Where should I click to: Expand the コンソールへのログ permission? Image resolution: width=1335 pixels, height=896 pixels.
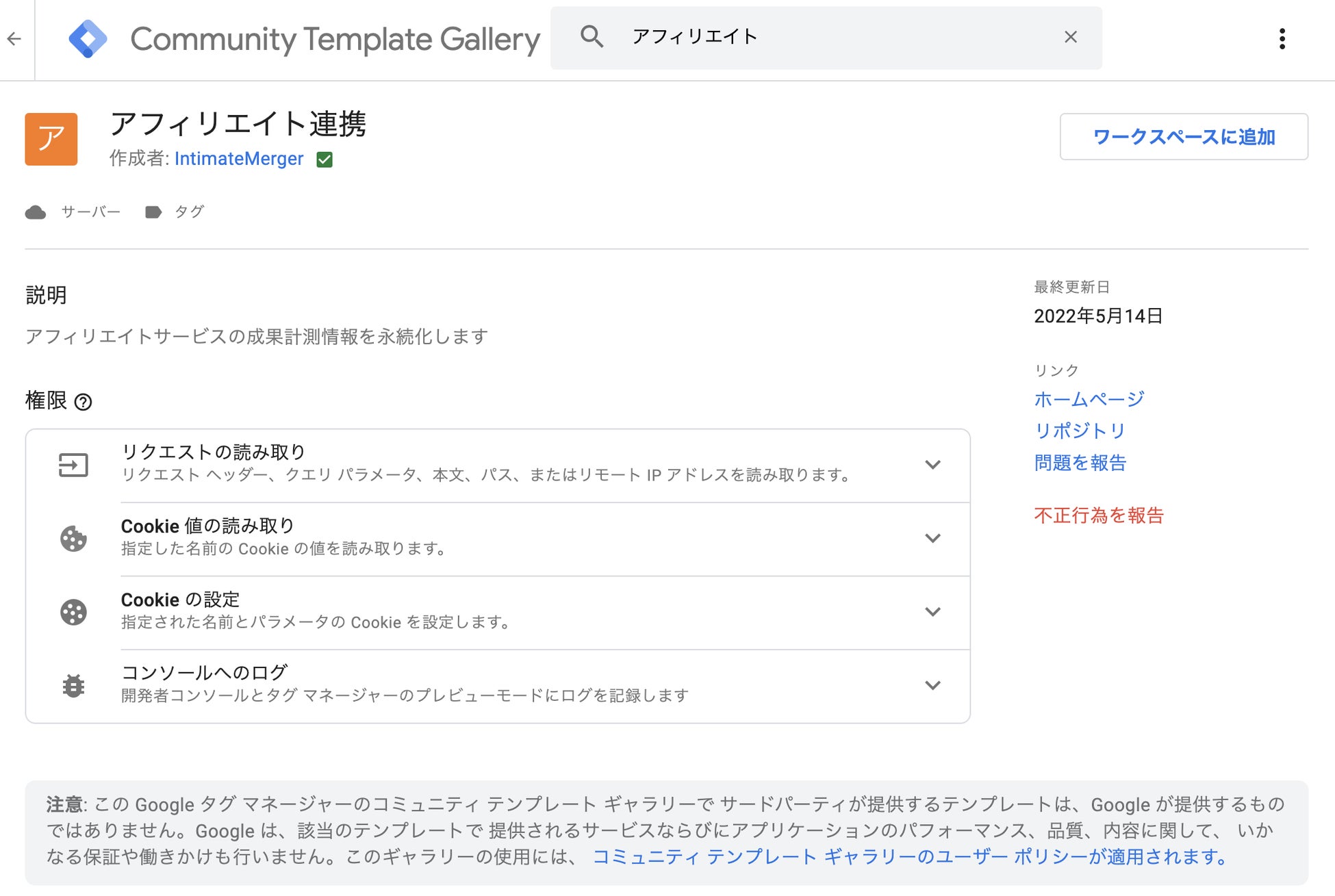[x=932, y=685]
